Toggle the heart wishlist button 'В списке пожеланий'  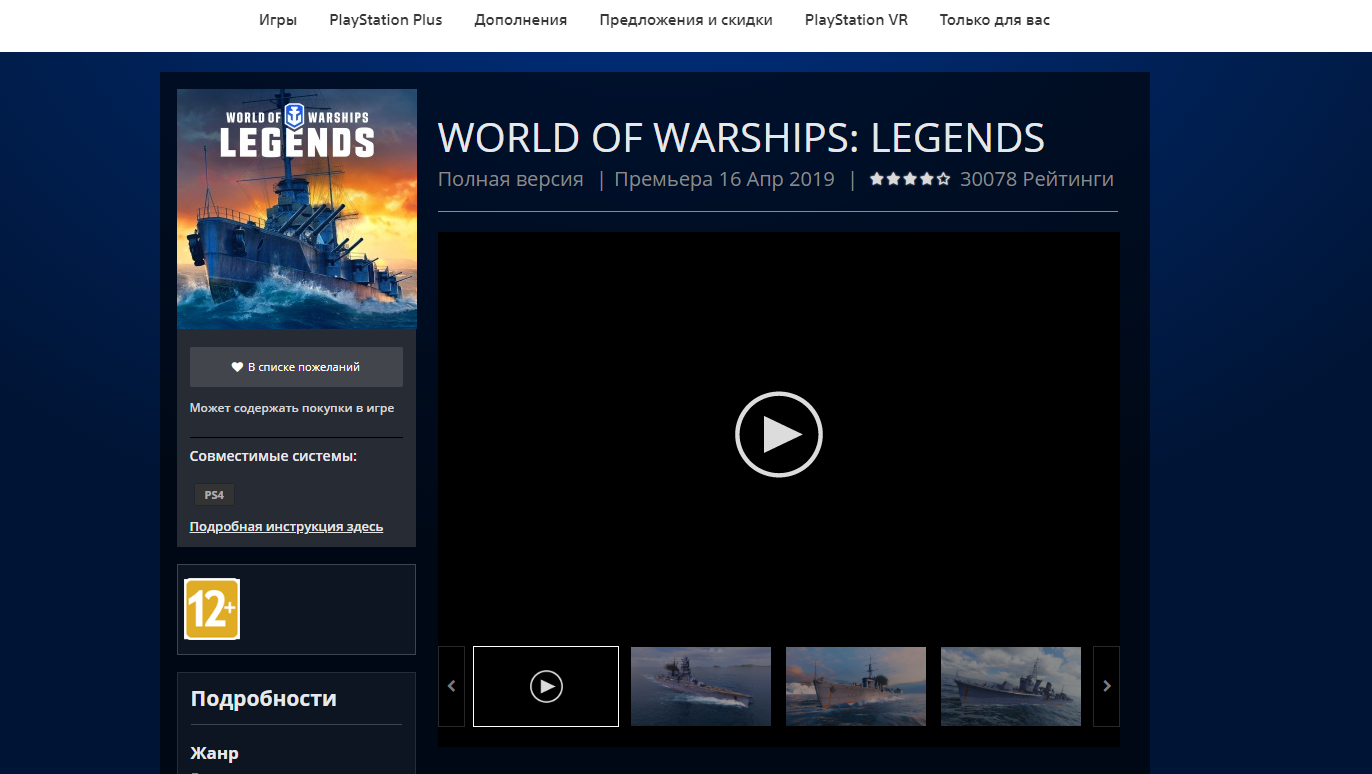[x=296, y=367]
